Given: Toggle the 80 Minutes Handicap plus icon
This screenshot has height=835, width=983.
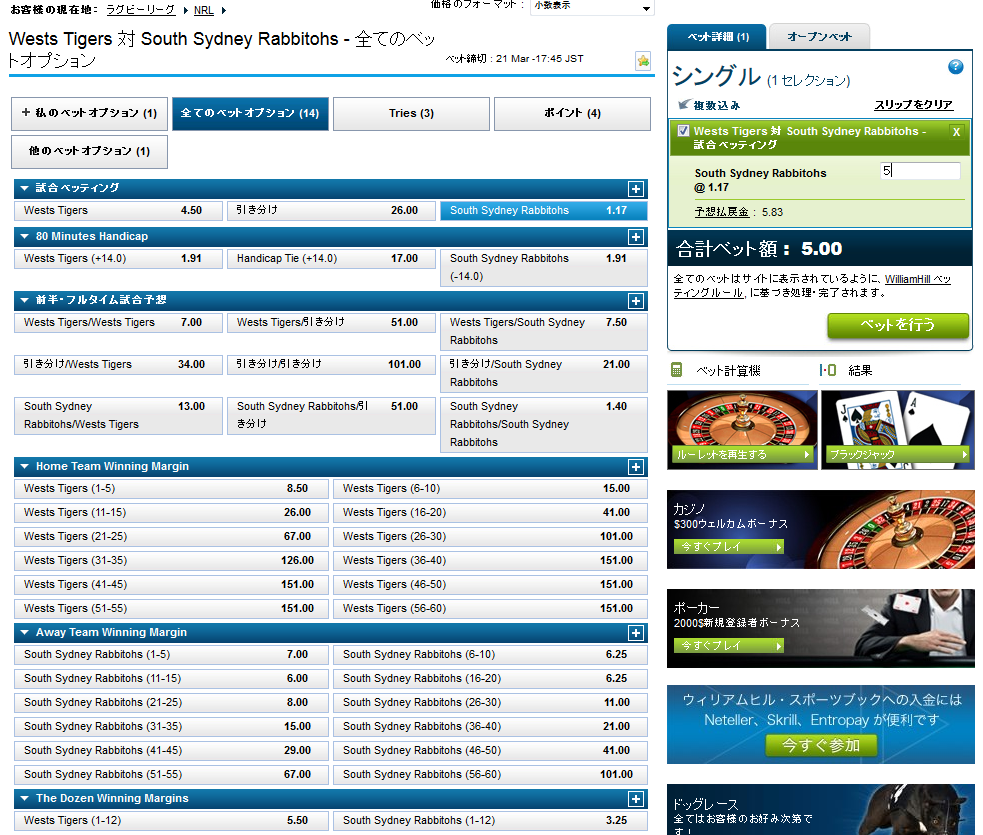Looking at the screenshot, I should pyautogui.click(x=635, y=237).
